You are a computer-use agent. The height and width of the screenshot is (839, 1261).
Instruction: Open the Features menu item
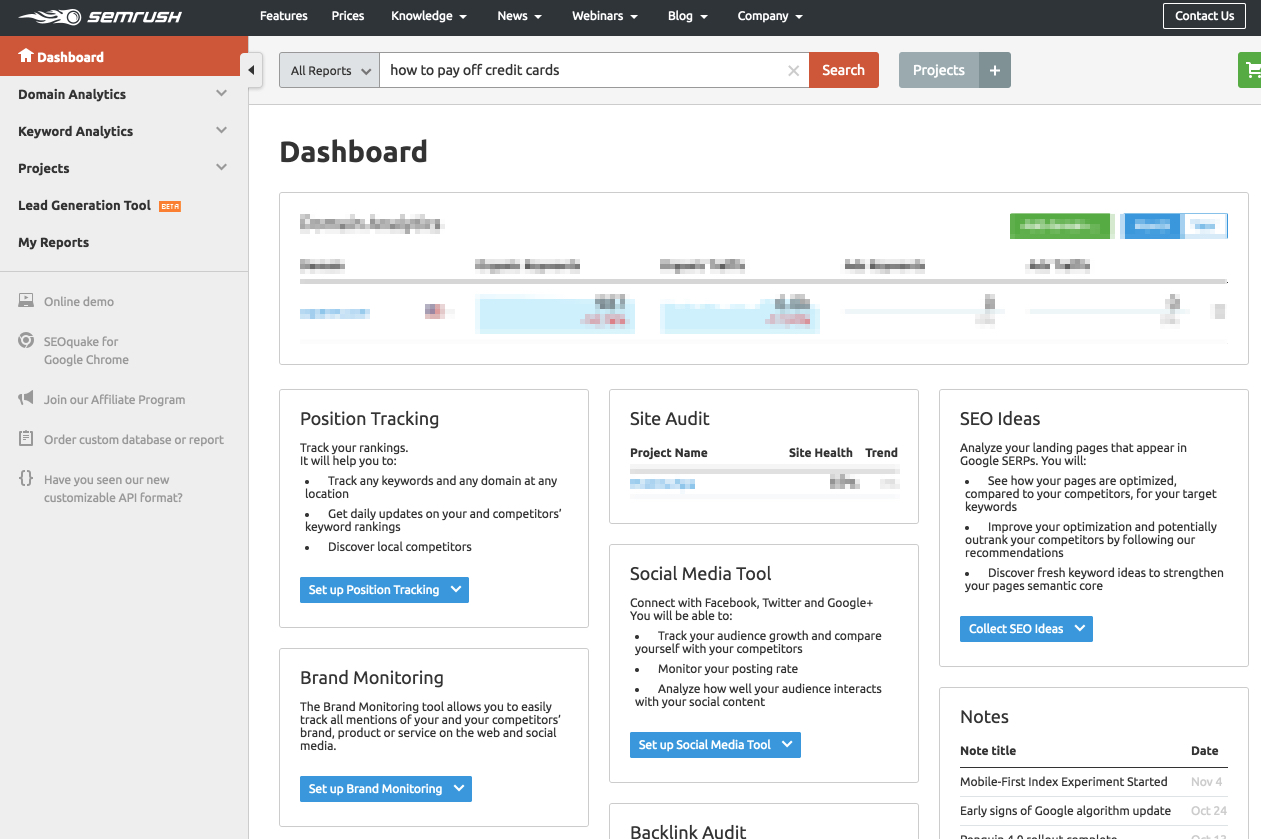point(284,16)
